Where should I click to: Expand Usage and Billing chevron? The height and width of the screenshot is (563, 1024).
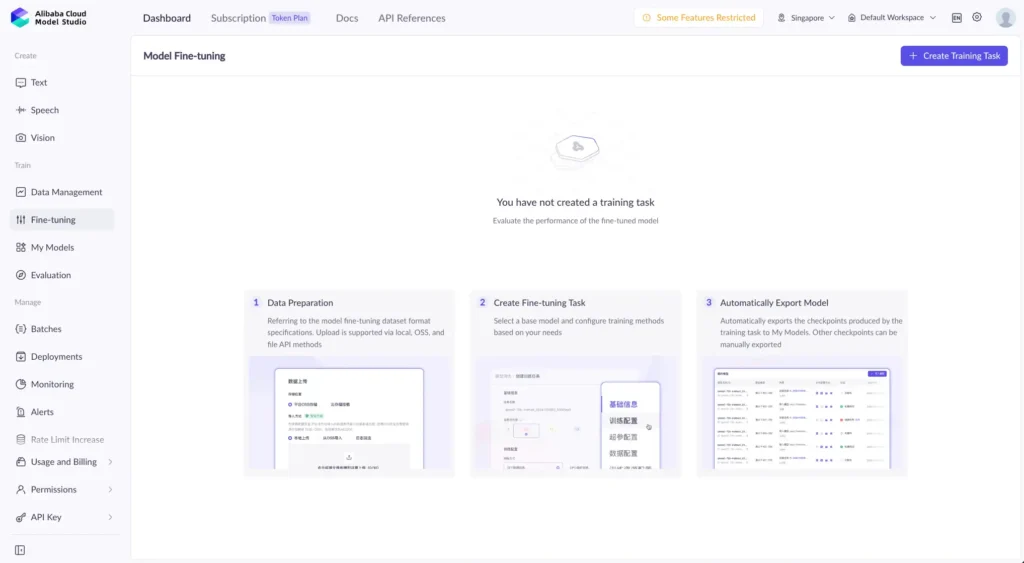click(110, 462)
